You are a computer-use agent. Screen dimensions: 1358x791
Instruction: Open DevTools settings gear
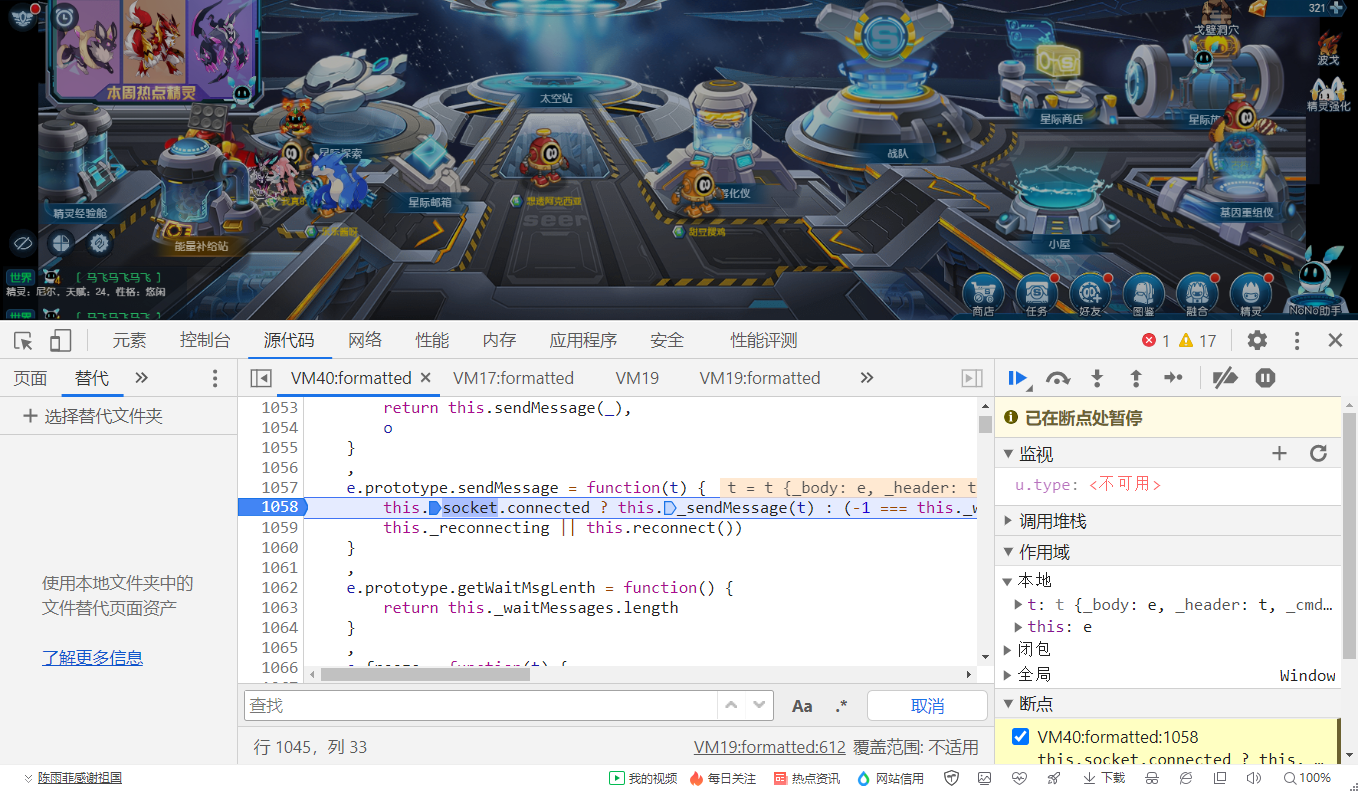[1257, 340]
